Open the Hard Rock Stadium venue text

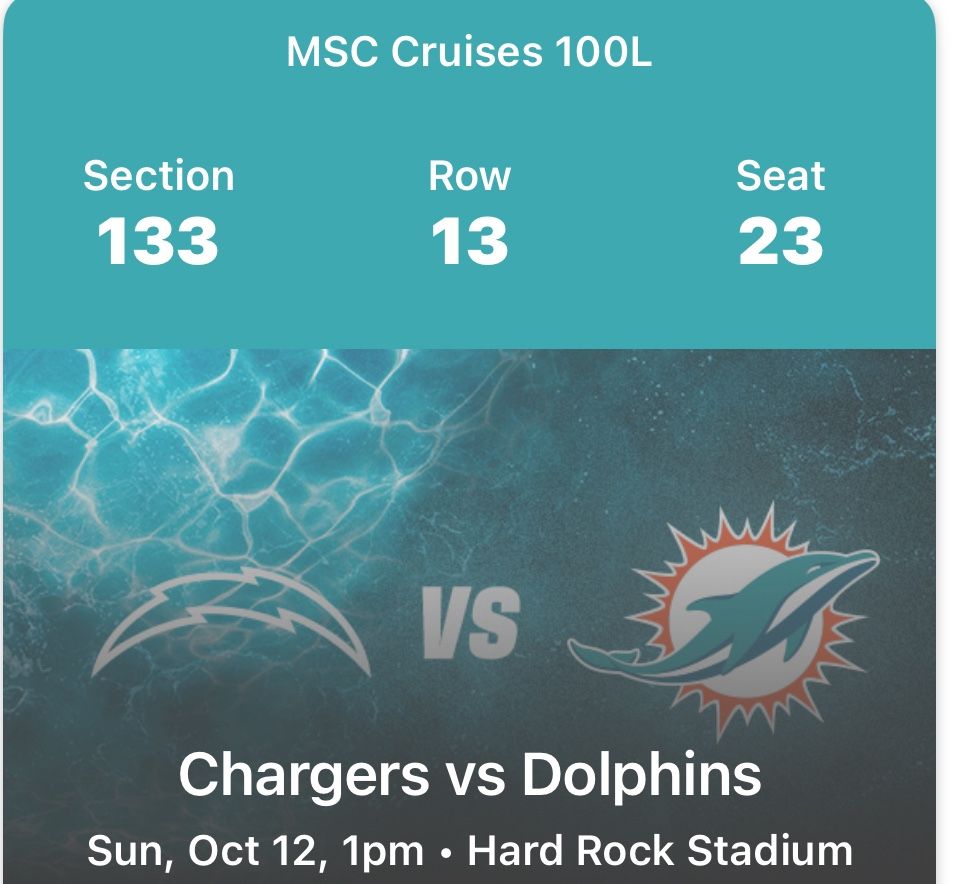tap(660, 851)
